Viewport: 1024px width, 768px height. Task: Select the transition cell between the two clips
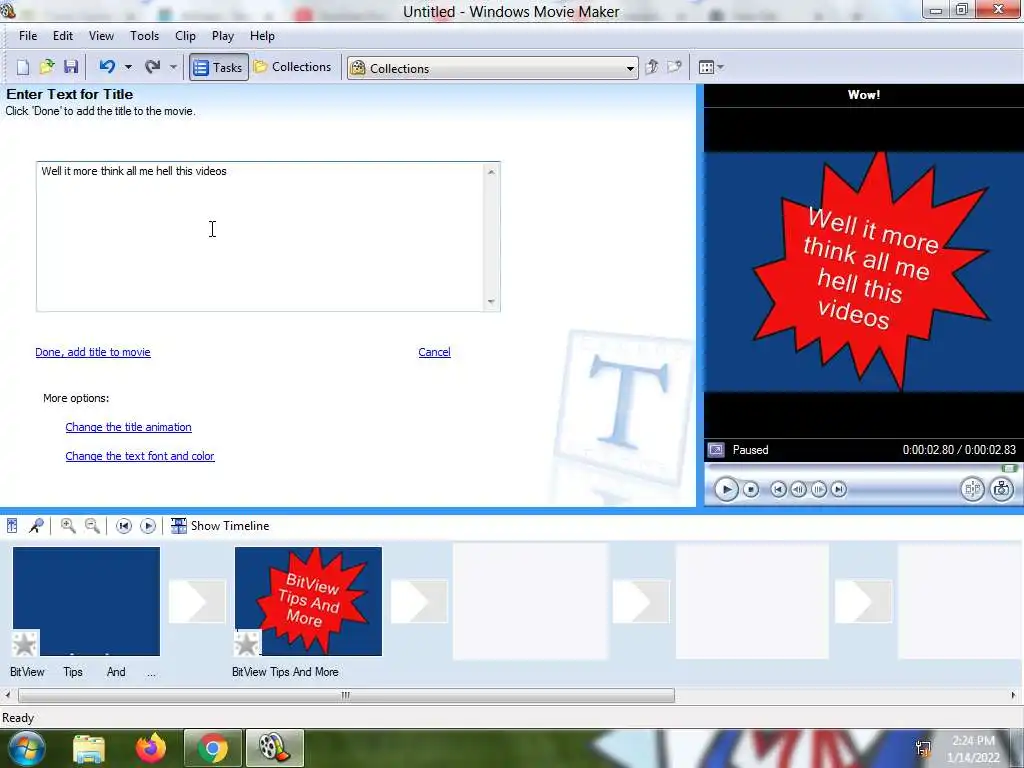(197, 601)
